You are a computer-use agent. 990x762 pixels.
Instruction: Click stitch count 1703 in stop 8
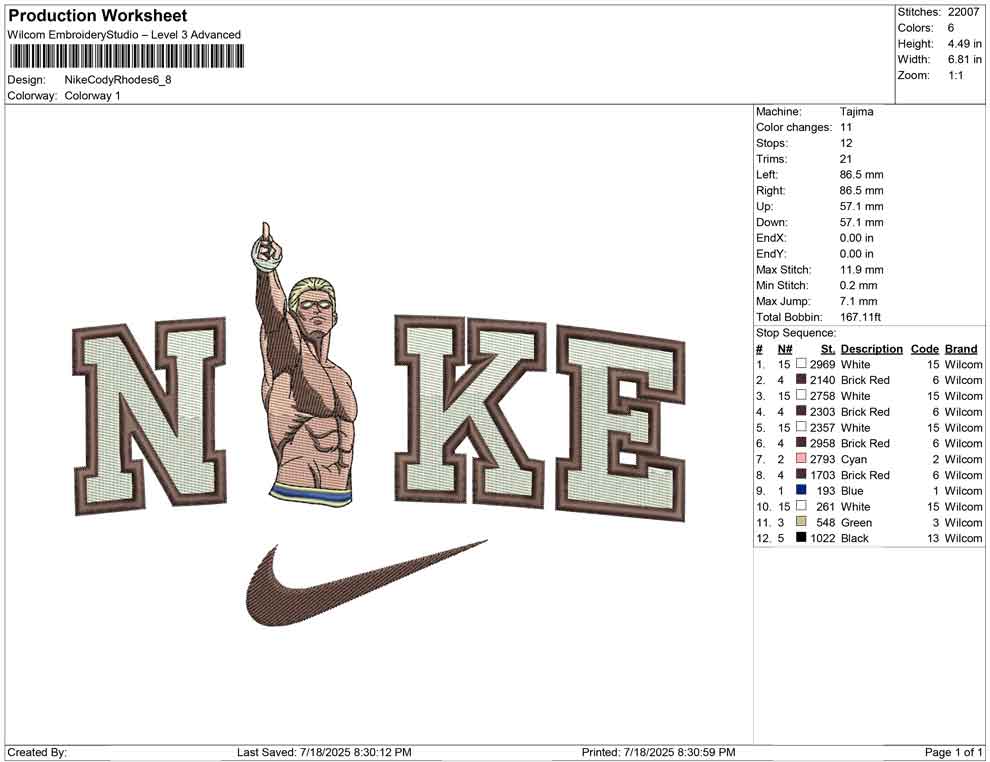pos(822,475)
